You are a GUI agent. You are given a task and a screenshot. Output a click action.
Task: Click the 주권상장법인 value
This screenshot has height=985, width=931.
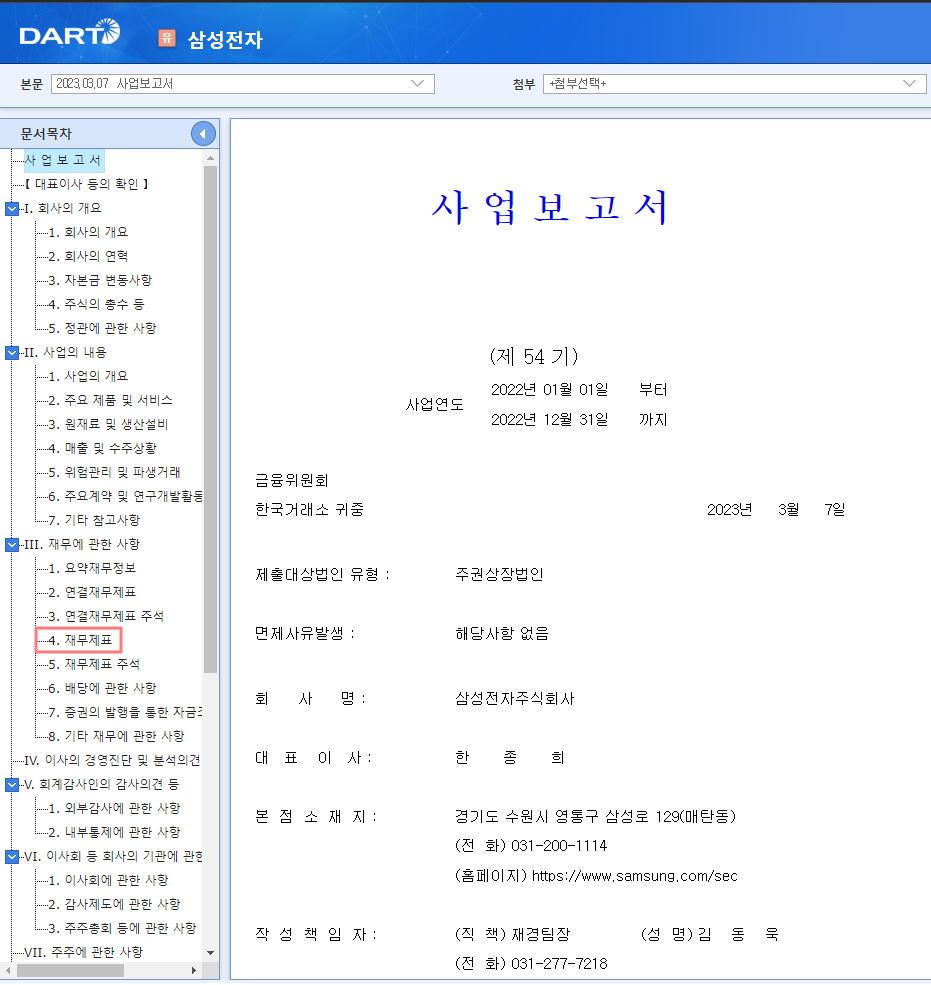[x=499, y=574]
